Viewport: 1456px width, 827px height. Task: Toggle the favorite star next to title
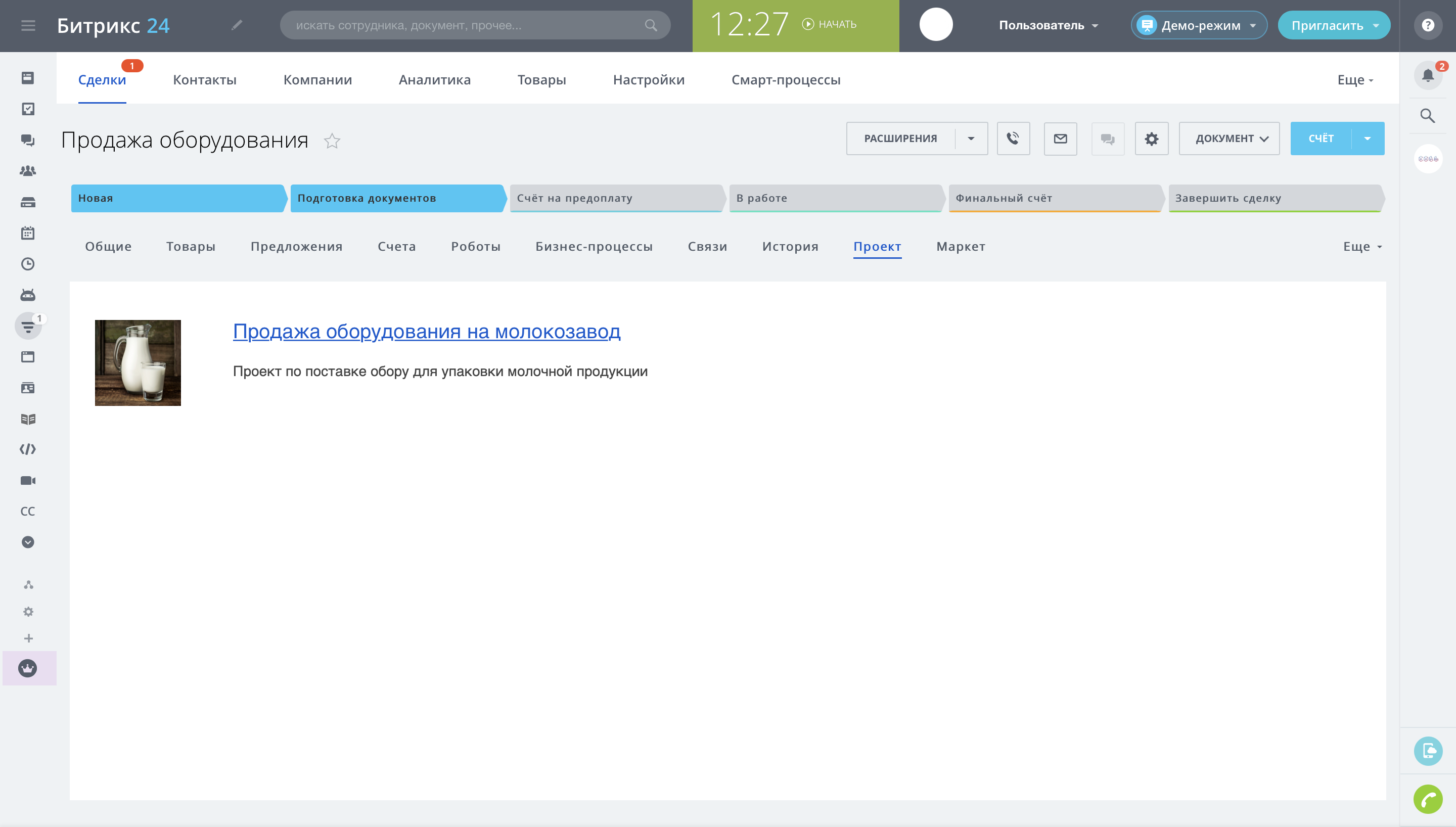click(332, 141)
